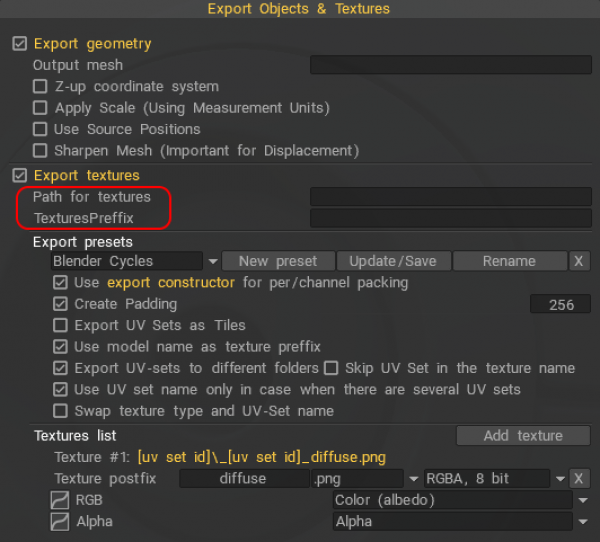
Task: Delete the Blender Cycles preset with X
Action: click(x=579, y=261)
